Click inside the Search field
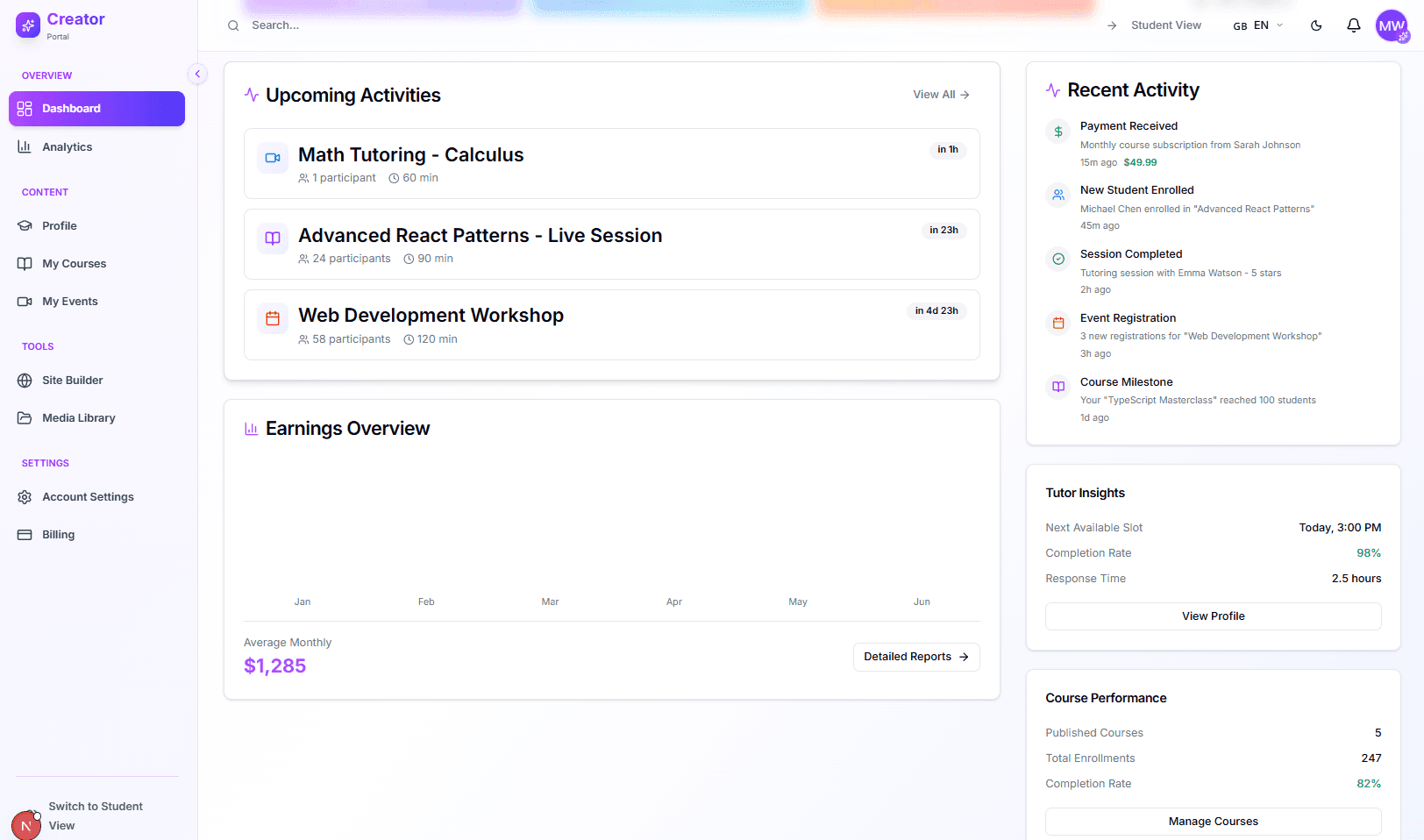 (351, 25)
